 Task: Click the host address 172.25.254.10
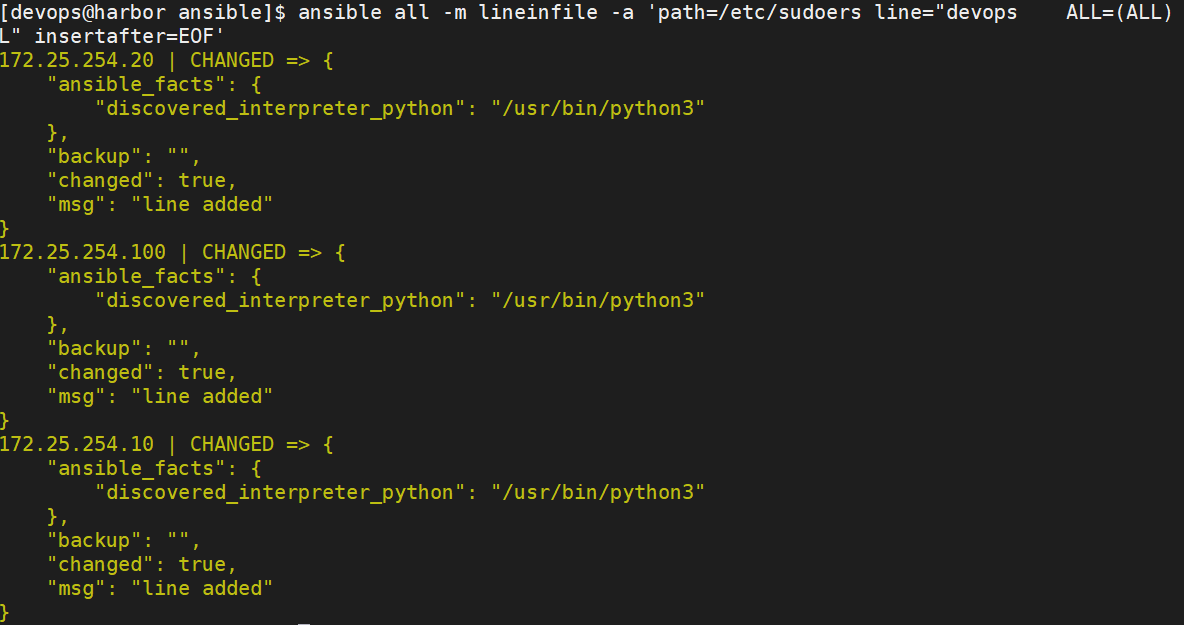pyautogui.click(x=77, y=444)
